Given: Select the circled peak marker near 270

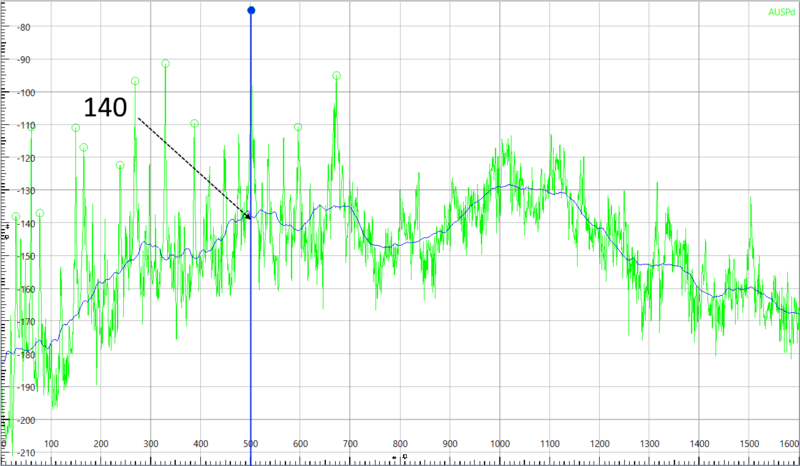Looking at the screenshot, I should (135, 81).
